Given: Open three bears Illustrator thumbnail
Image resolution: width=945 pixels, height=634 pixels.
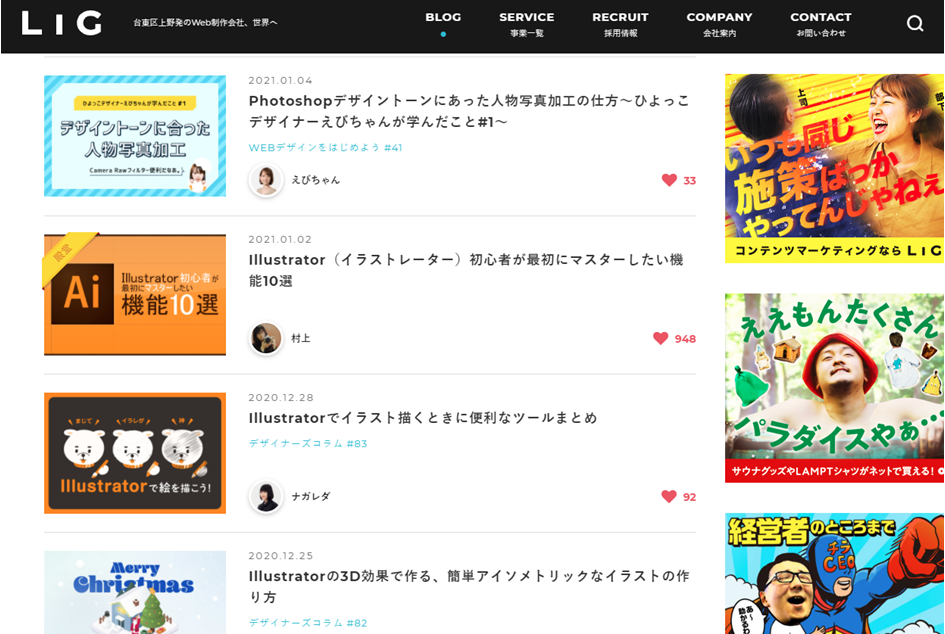Looking at the screenshot, I should (135, 453).
